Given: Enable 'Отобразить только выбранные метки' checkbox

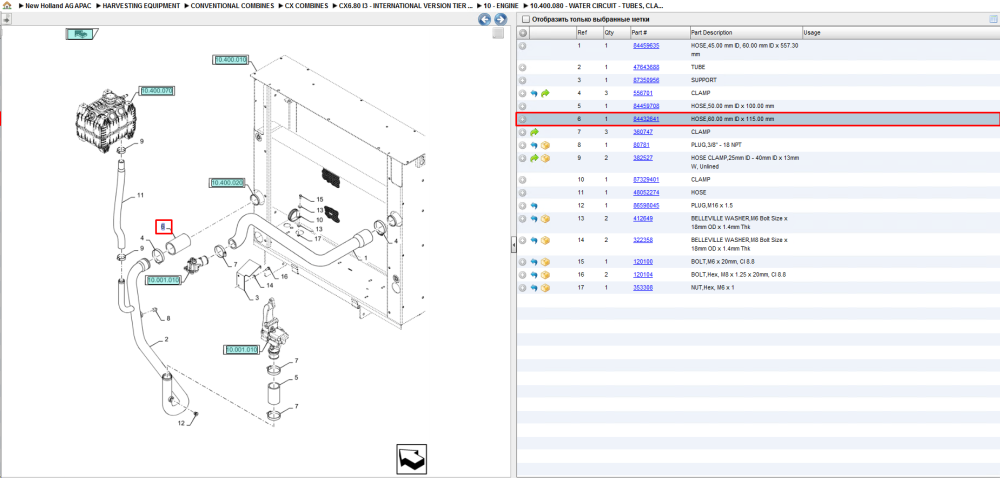Looking at the screenshot, I should click(x=524, y=19).
